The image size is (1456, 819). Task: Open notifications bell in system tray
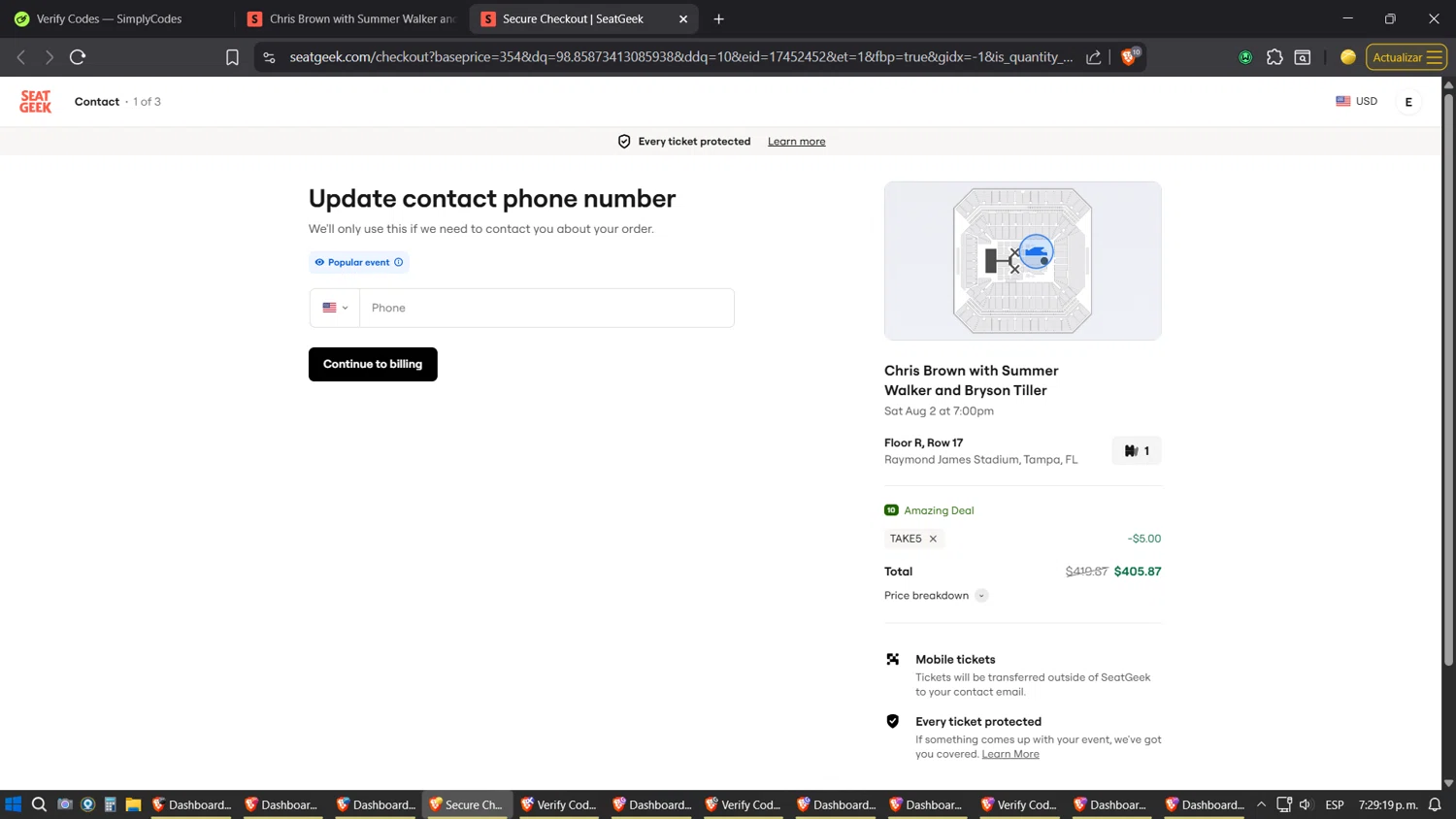point(1435,804)
